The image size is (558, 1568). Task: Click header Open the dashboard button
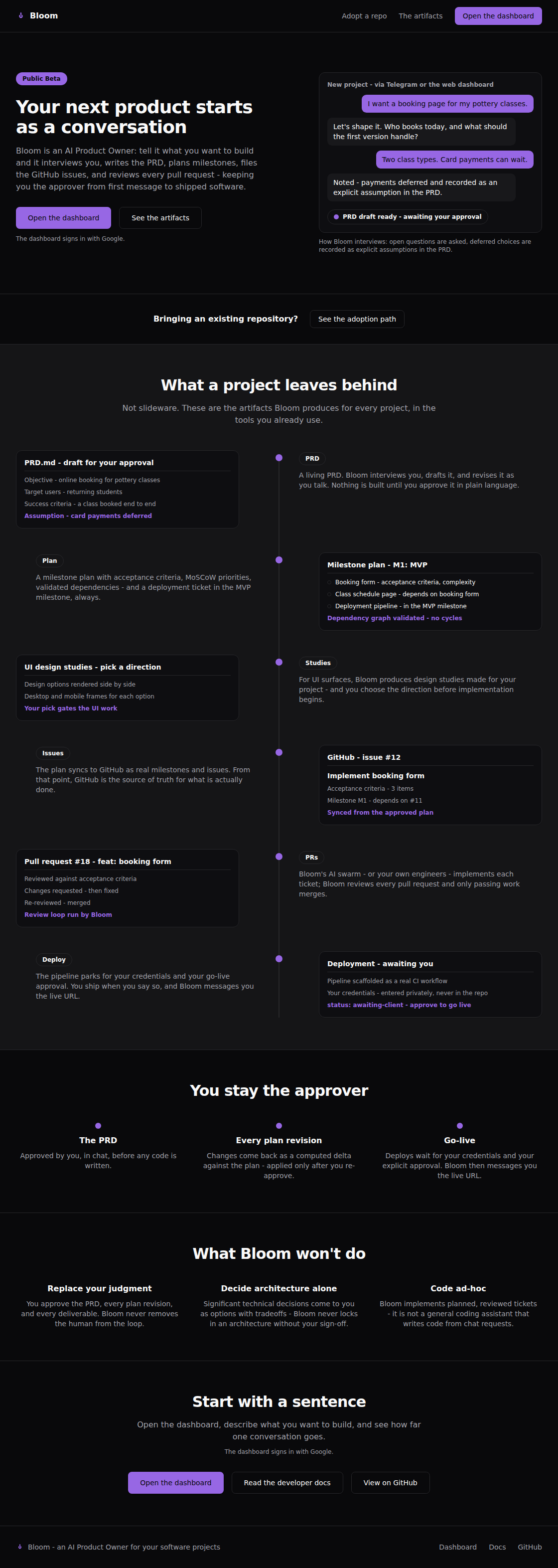click(x=498, y=16)
